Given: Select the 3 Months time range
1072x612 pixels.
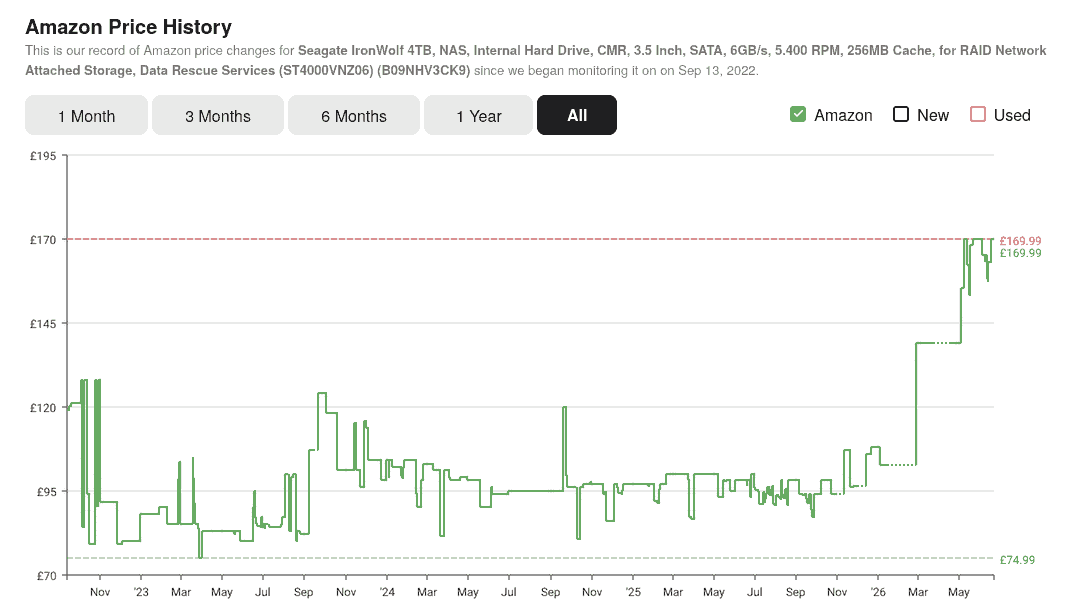Looking at the screenshot, I should pos(217,116).
